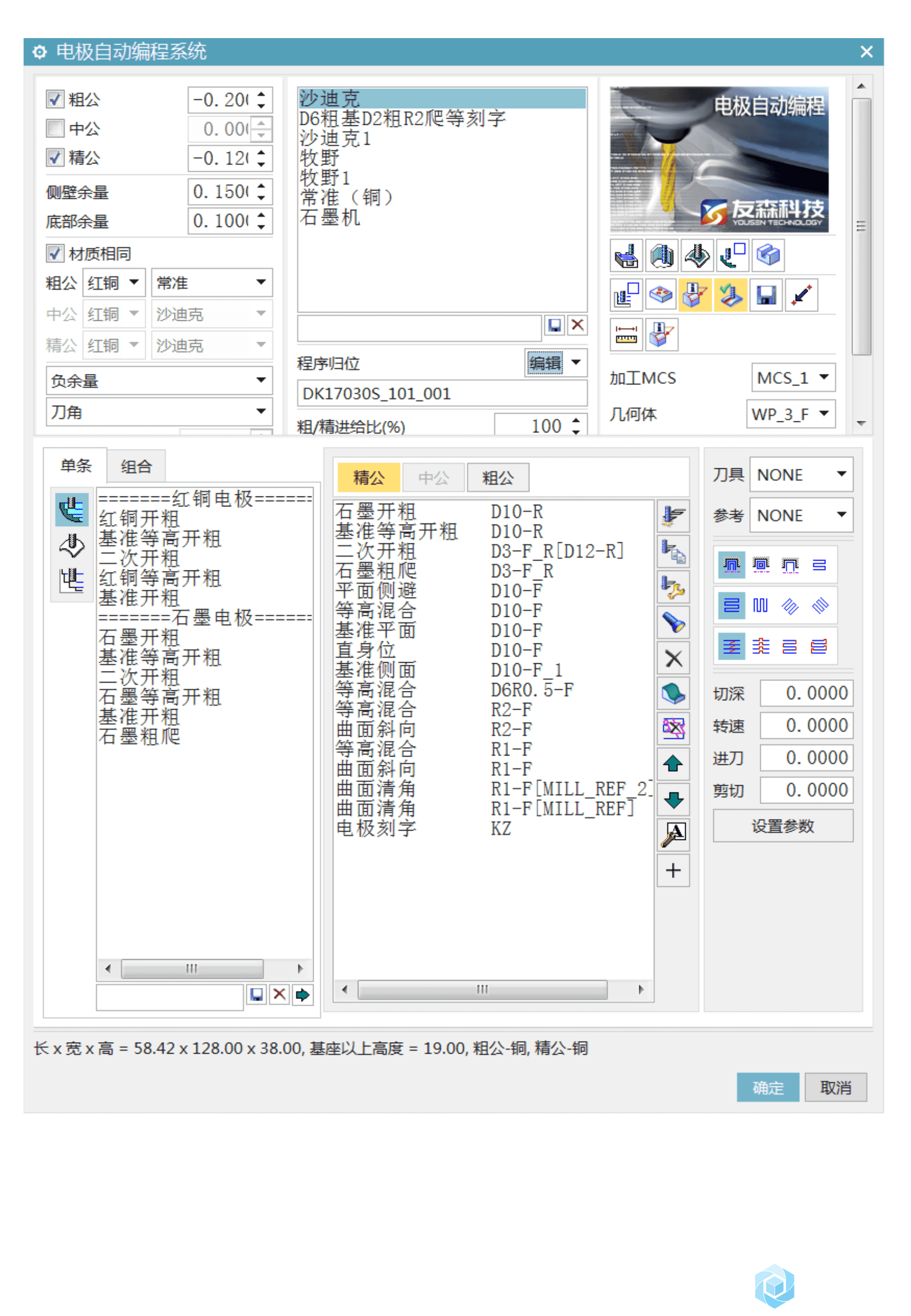The width and height of the screenshot is (911, 1316).
Task: Open the 参考 NONE dropdown
Action: (802, 515)
